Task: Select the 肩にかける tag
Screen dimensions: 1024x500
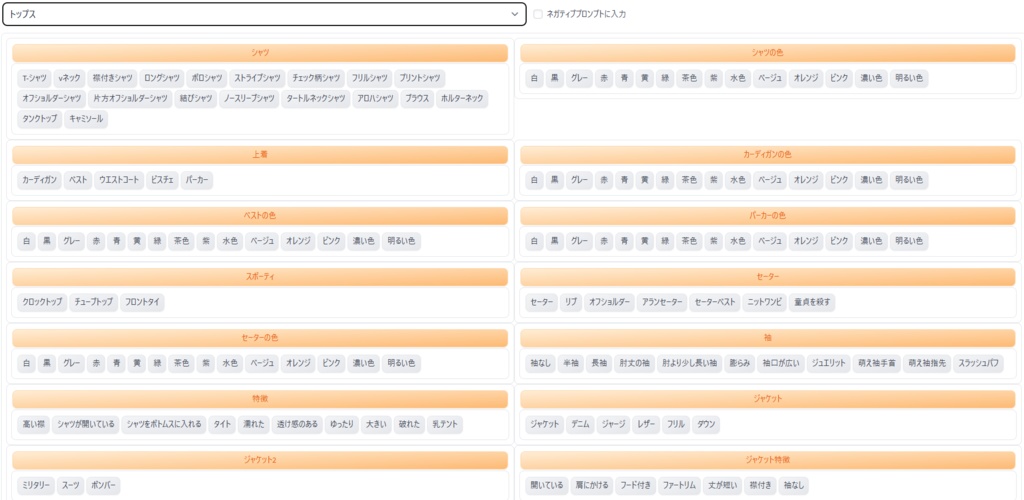Action: [x=591, y=486]
